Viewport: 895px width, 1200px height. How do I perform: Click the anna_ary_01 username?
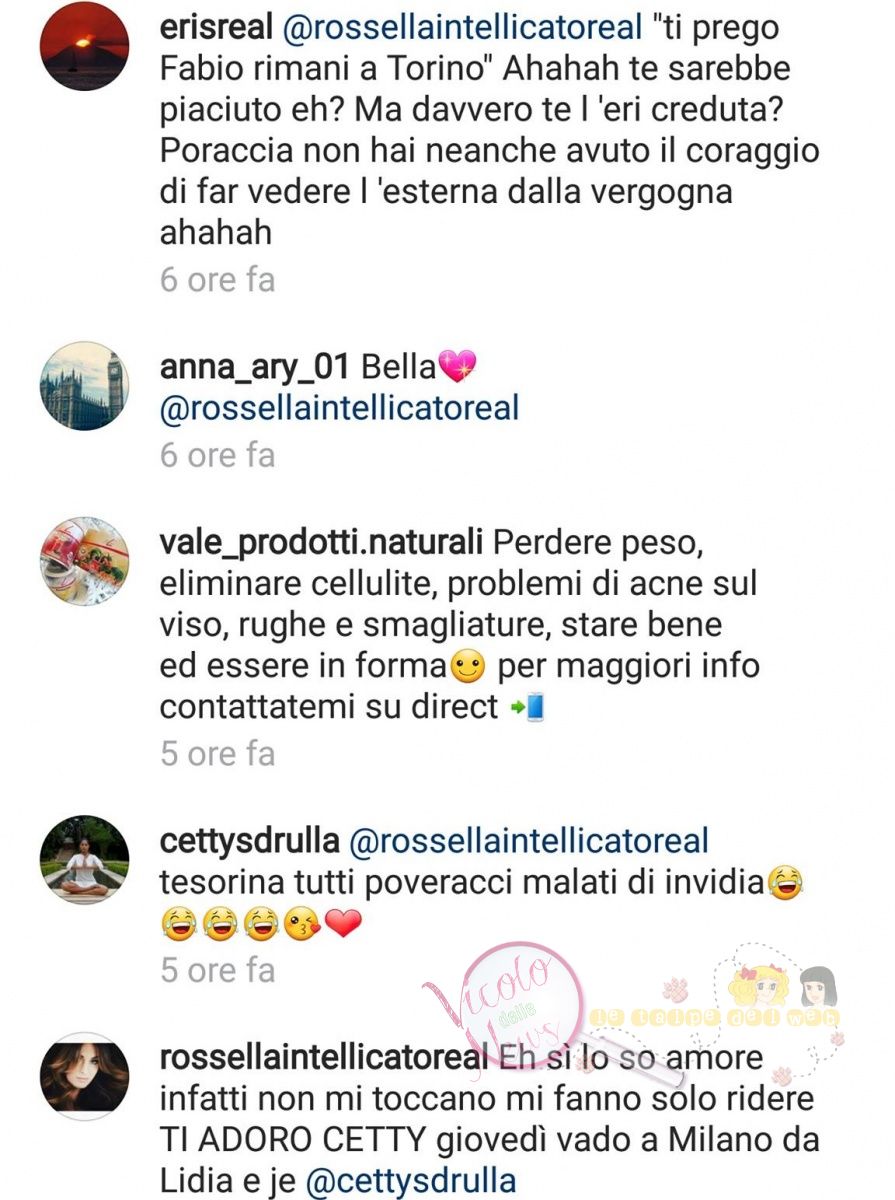coord(254,367)
